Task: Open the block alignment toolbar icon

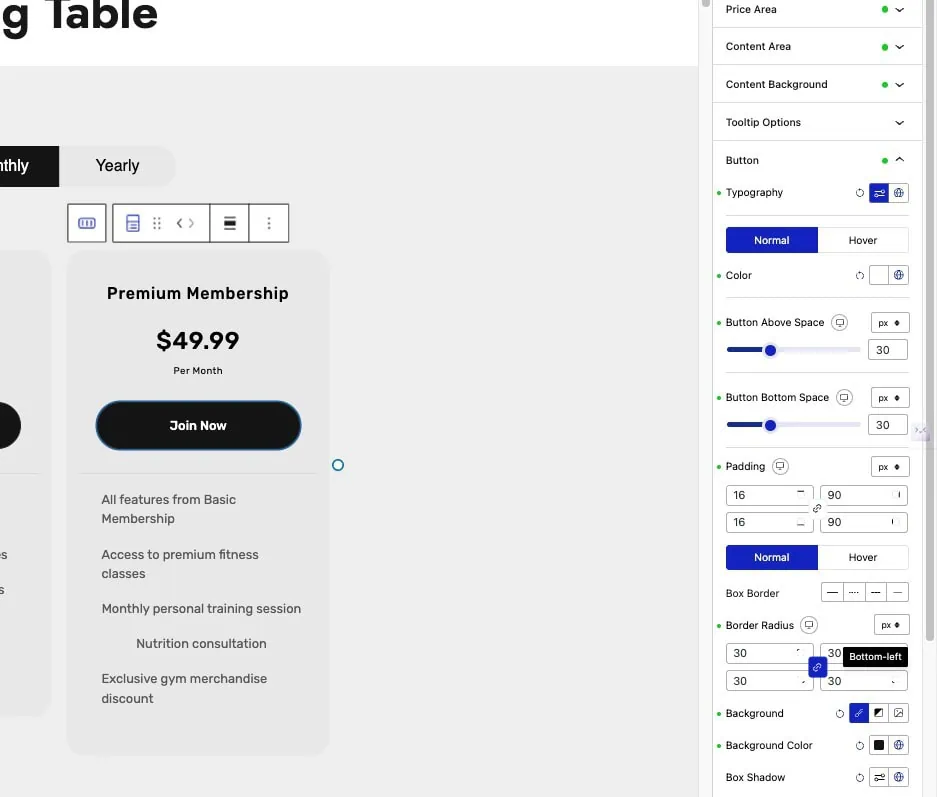Action: coord(230,223)
